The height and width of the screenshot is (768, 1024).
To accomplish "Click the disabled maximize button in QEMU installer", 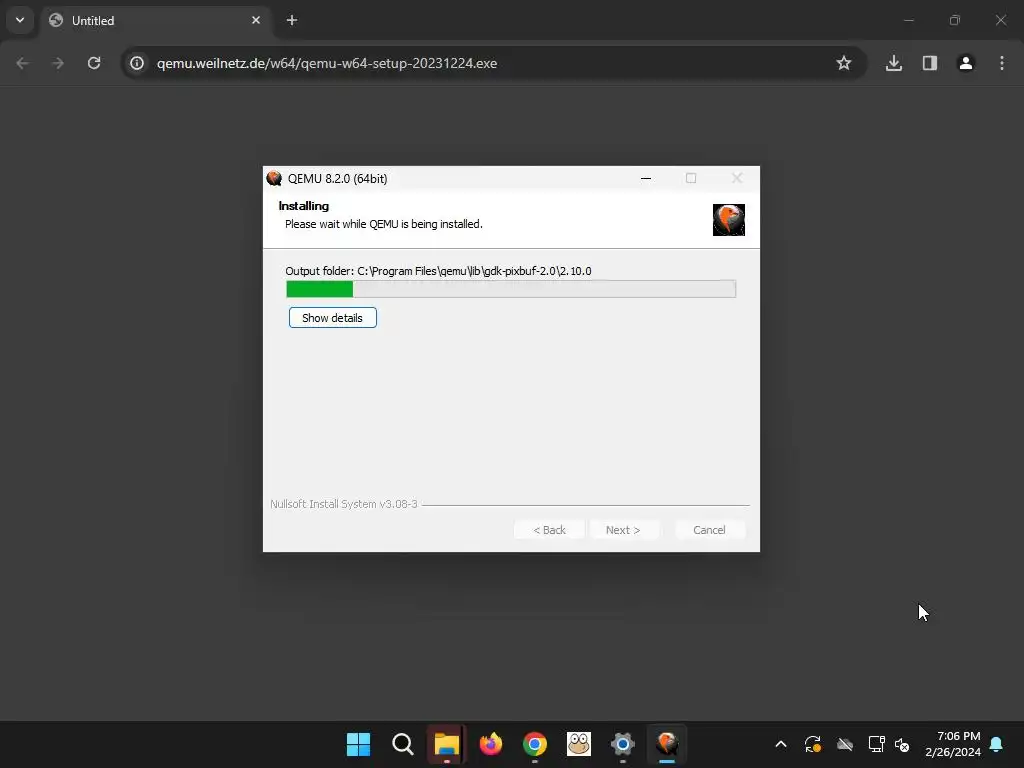I will coord(691,178).
